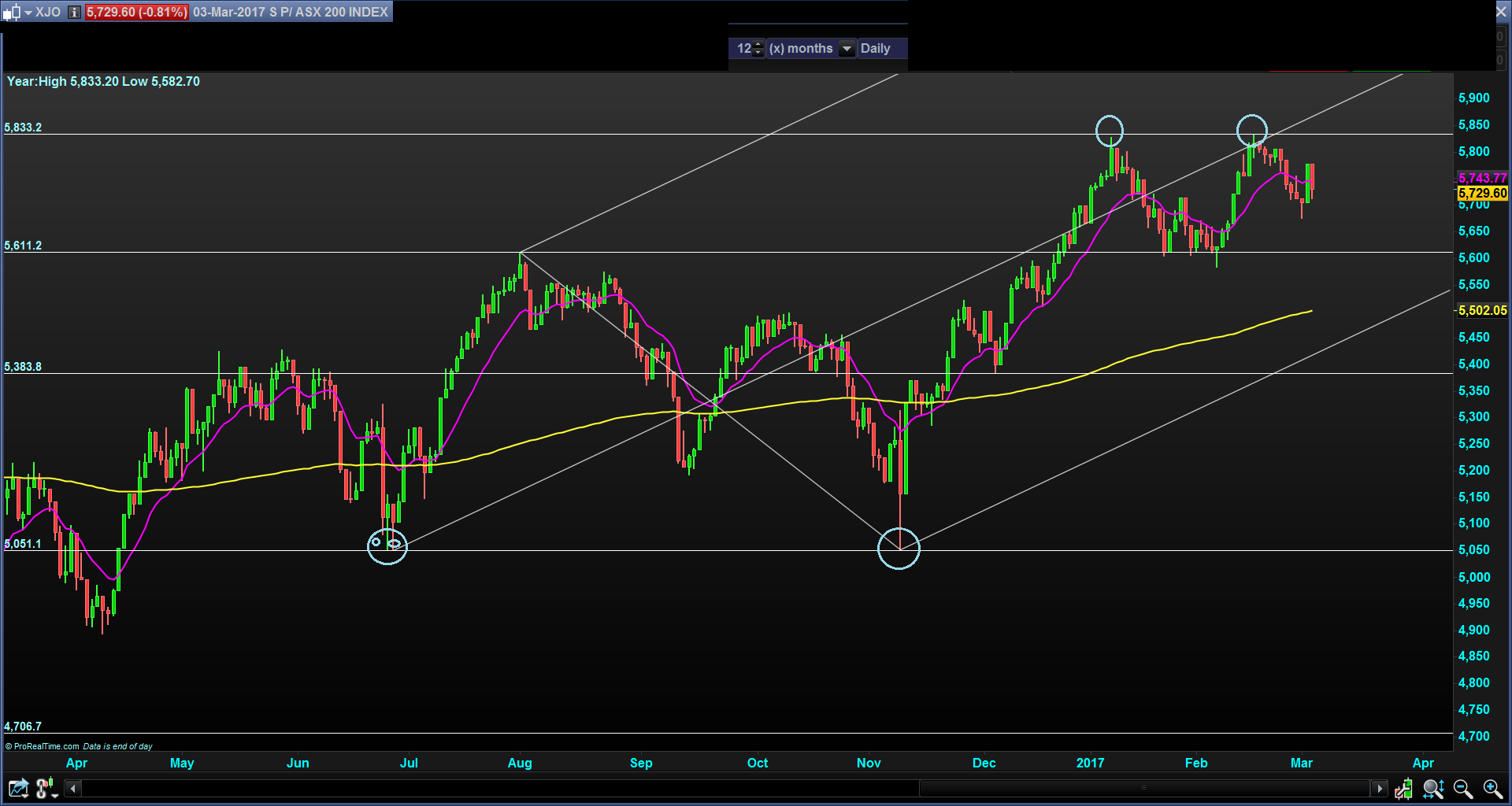Click the 12 period quantity field
Screen dimensions: 1512x806
(743, 49)
